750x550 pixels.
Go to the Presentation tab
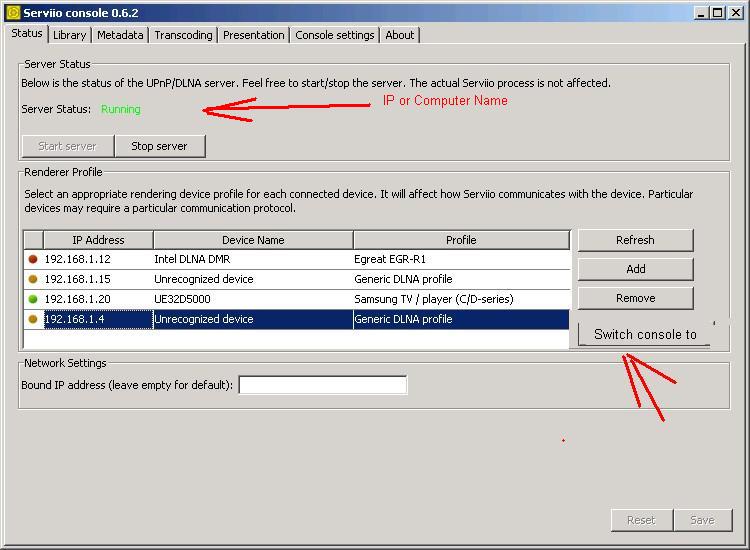point(253,35)
